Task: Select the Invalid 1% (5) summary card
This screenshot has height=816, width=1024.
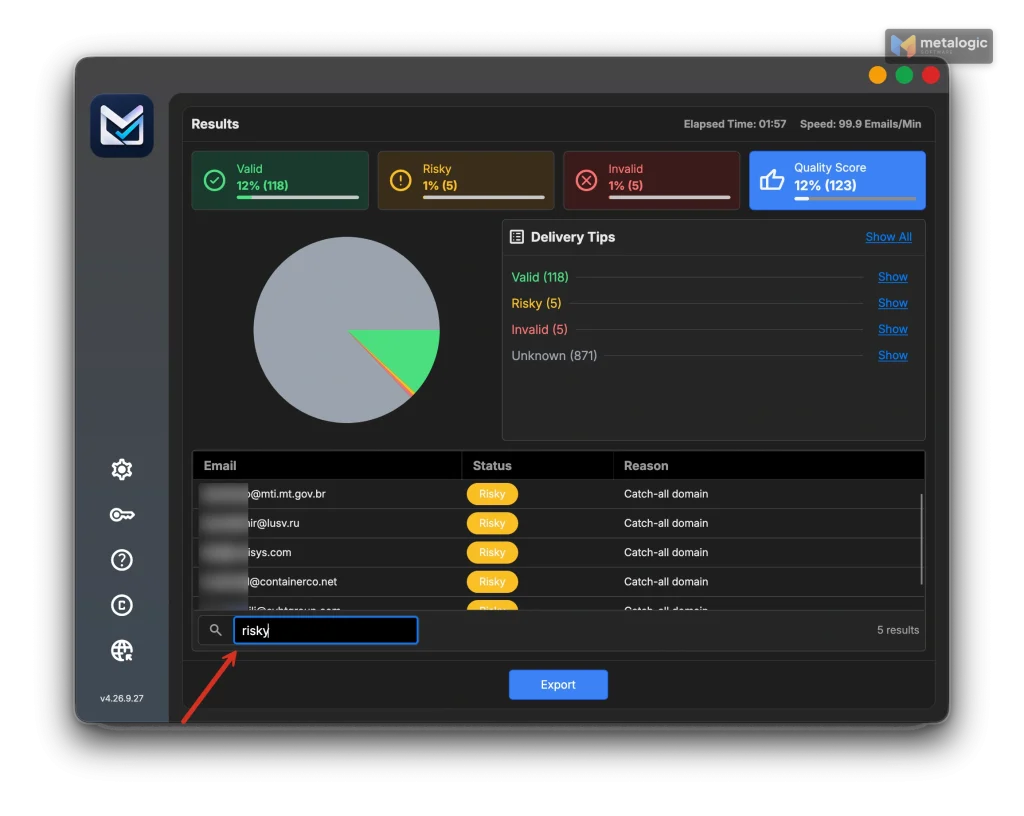Action: click(x=652, y=180)
